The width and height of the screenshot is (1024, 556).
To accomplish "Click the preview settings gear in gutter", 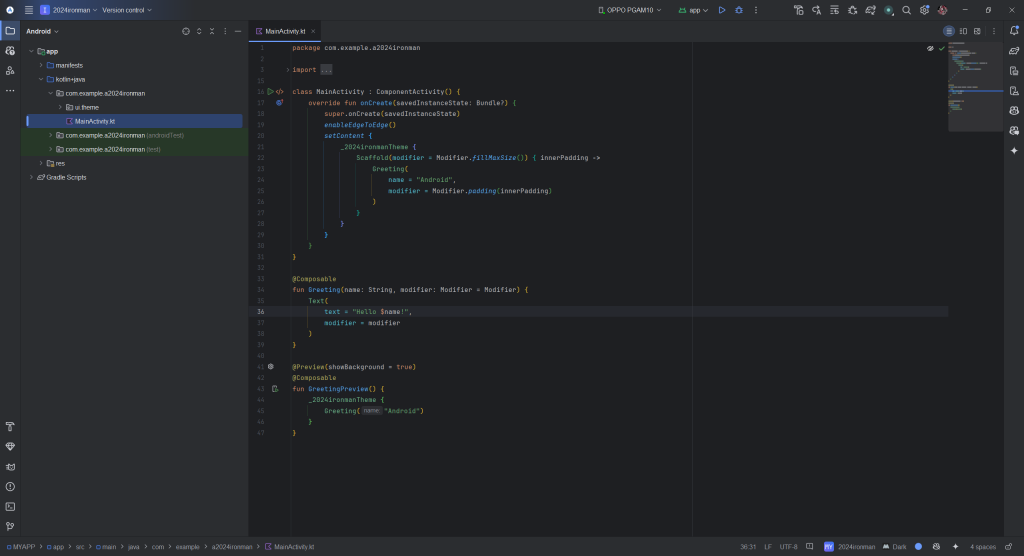I will point(270,367).
